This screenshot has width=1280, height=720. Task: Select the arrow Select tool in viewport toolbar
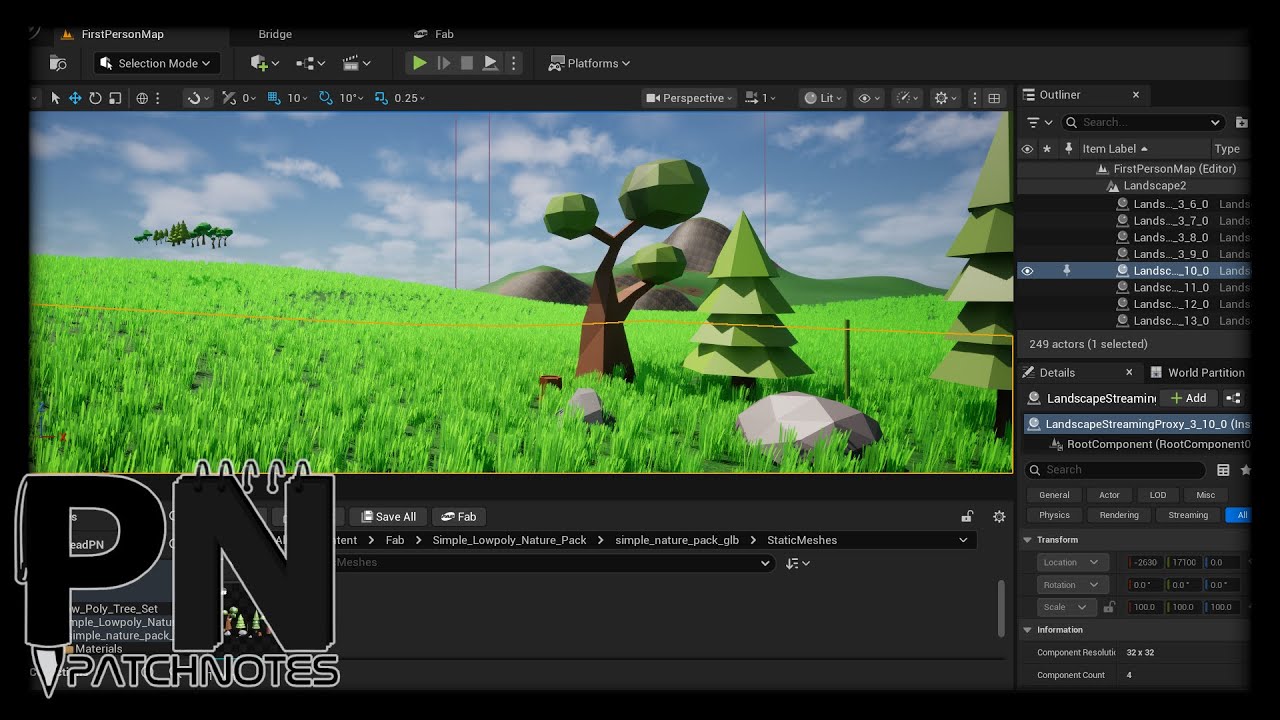click(x=55, y=98)
